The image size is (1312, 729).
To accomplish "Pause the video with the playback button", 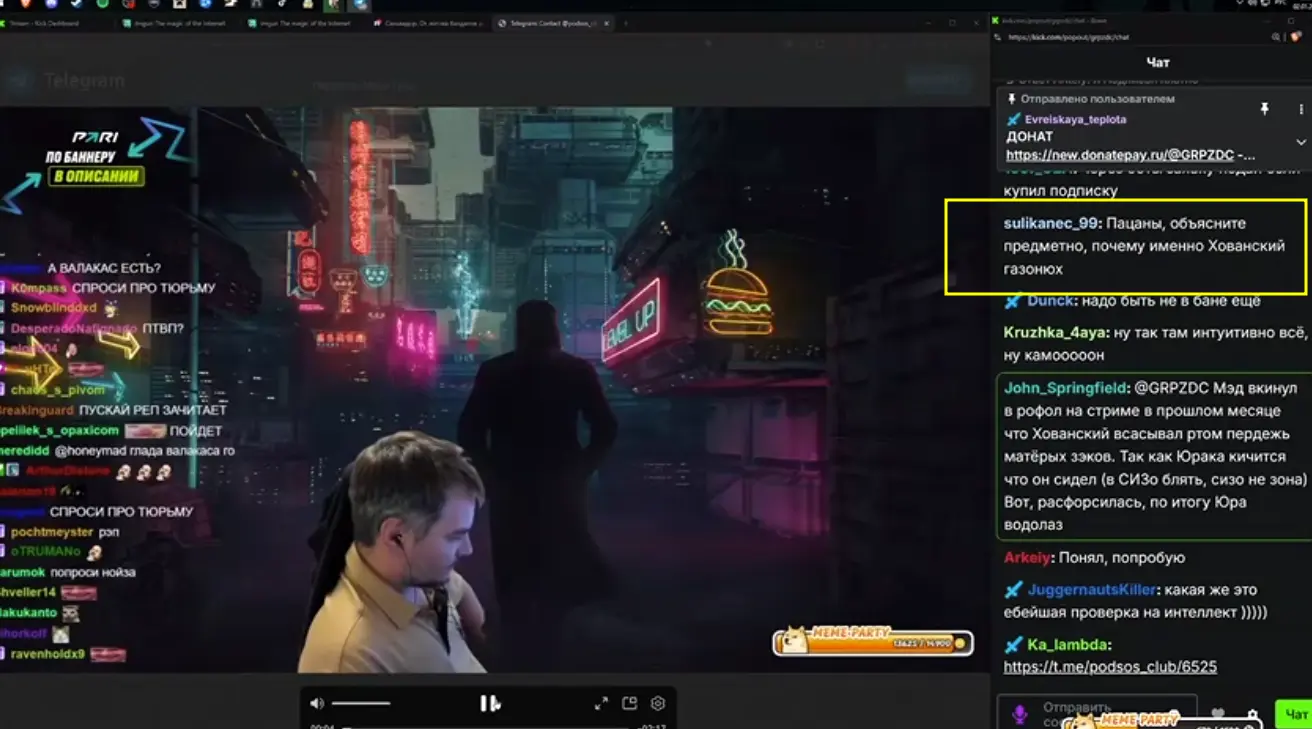I will 489,703.
